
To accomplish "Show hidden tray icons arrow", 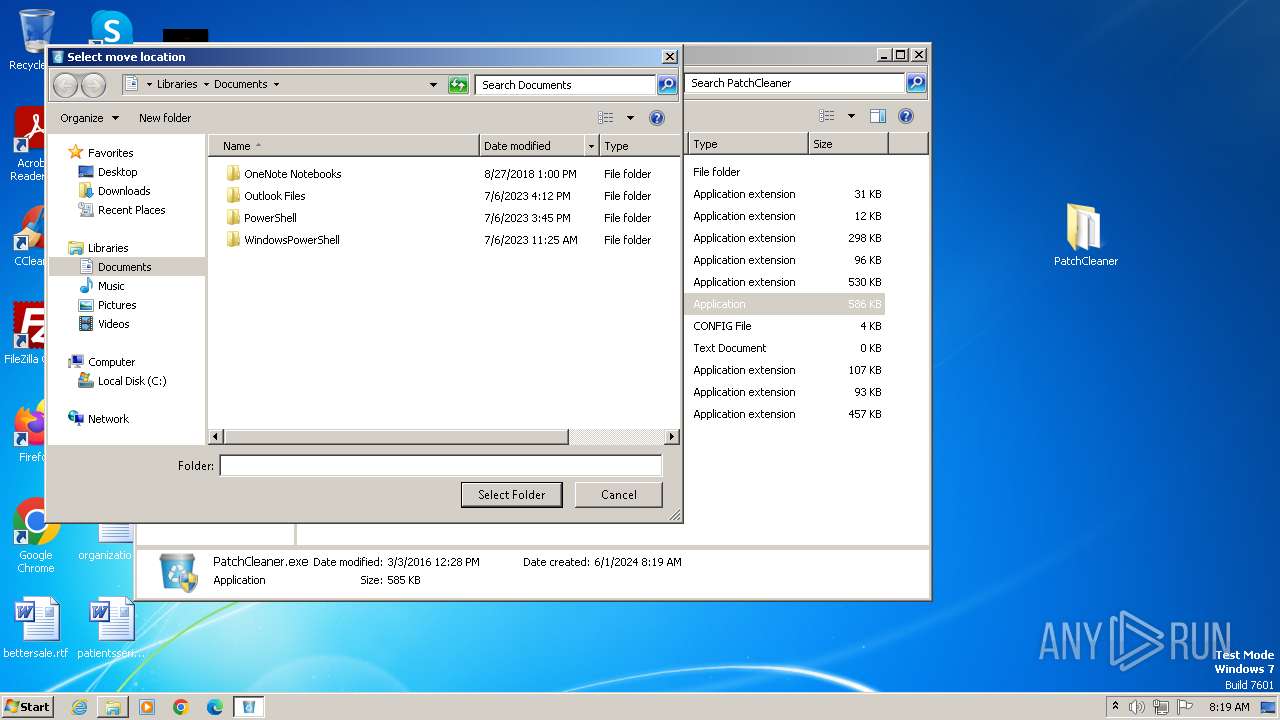I will [x=1115, y=706].
